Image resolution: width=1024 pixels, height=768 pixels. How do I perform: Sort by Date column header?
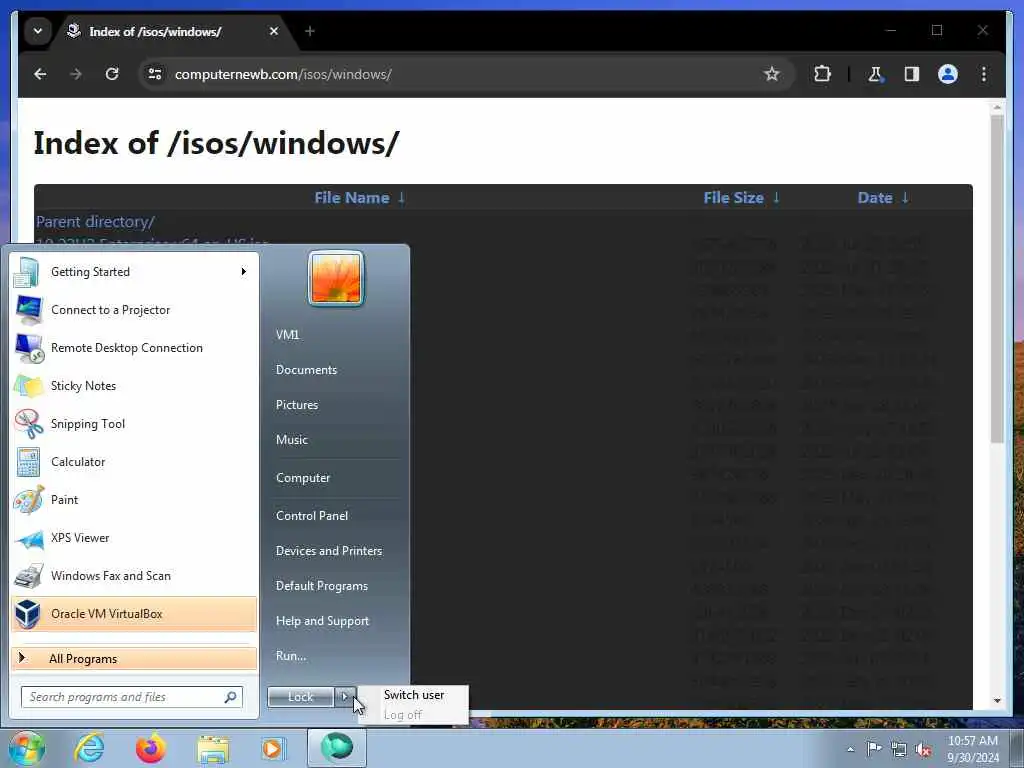pyautogui.click(x=883, y=198)
